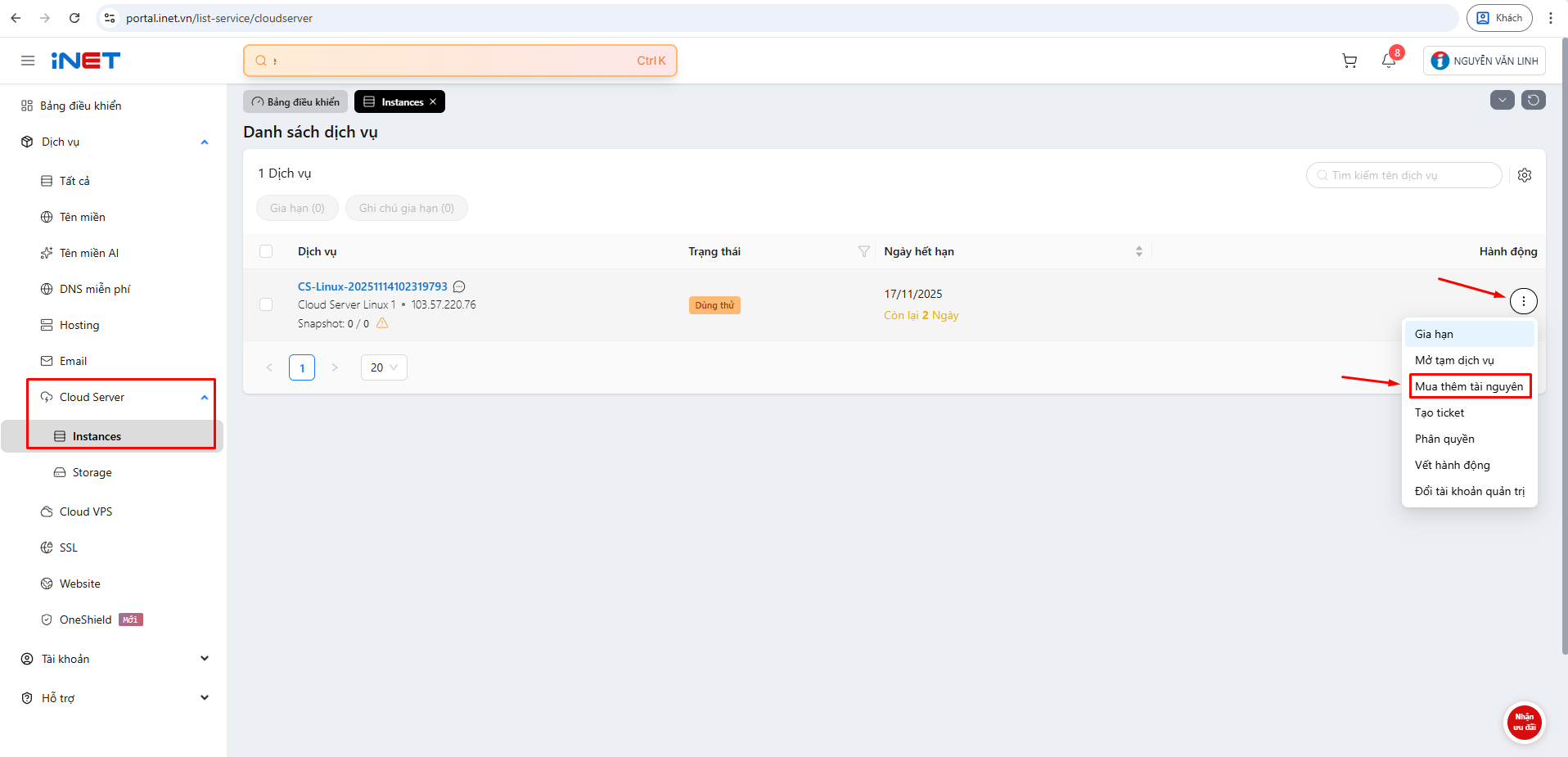The height and width of the screenshot is (757, 1568).
Task: Close the Instances tab
Action: [x=433, y=101]
